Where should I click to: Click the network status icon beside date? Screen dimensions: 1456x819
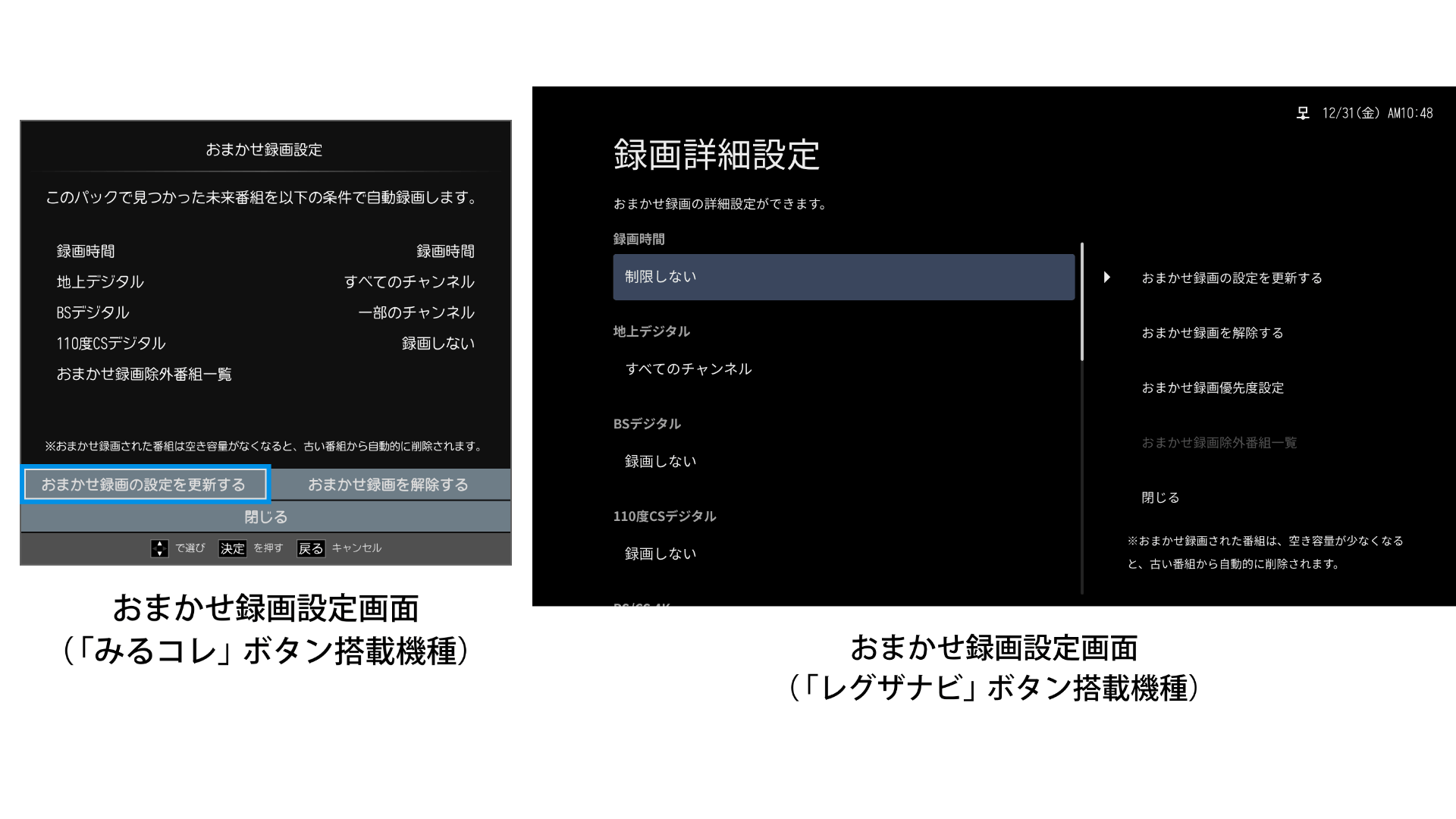tap(1303, 114)
